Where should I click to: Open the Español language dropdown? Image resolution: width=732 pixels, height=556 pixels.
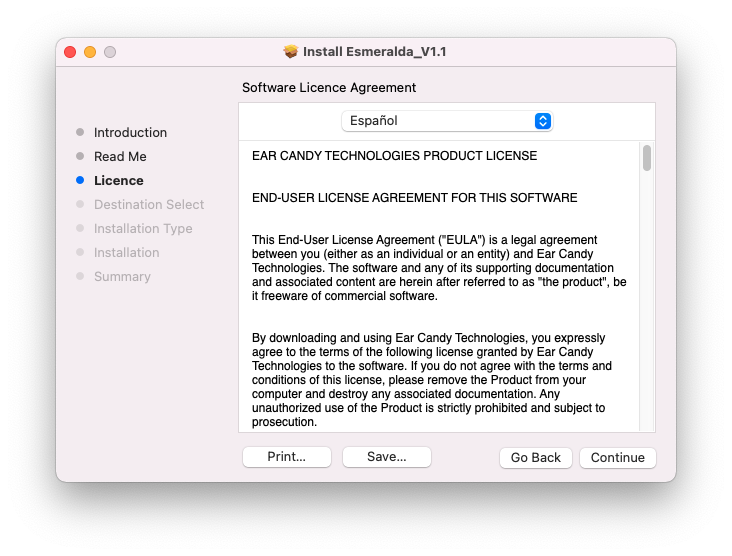pos(447,121)
